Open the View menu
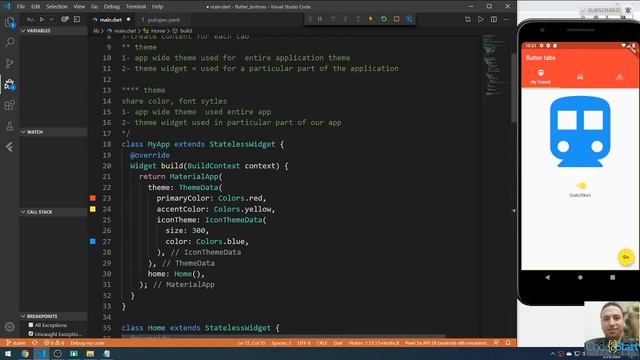The width and height of the screenshot is (640, 360). point(79,7)
